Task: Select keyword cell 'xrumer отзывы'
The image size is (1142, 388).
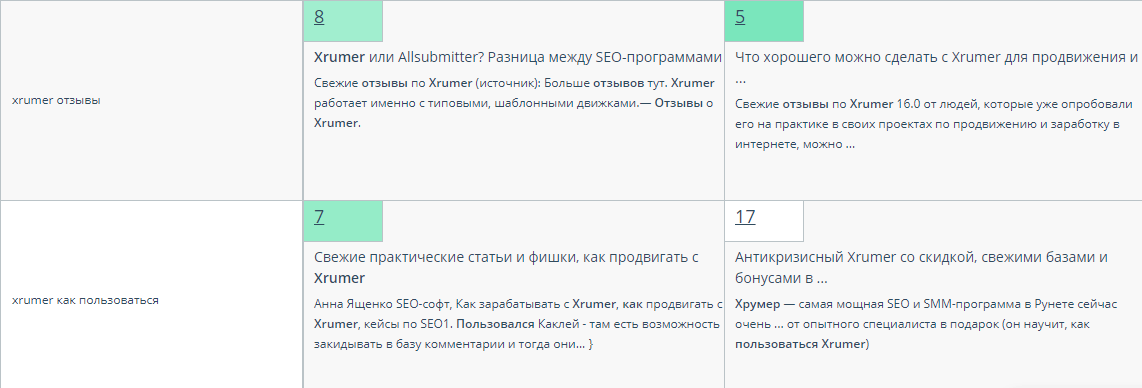Action: pos(151,100)
